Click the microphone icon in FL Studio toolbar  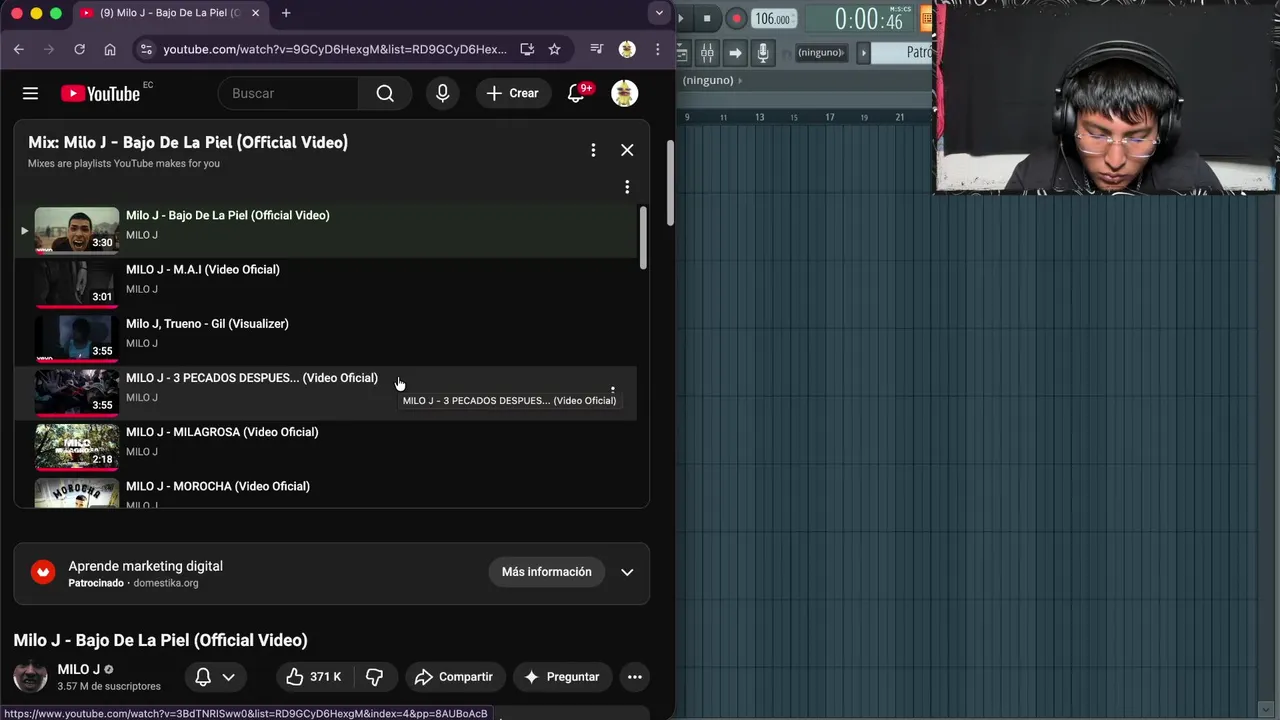click(x=763, y=52)
